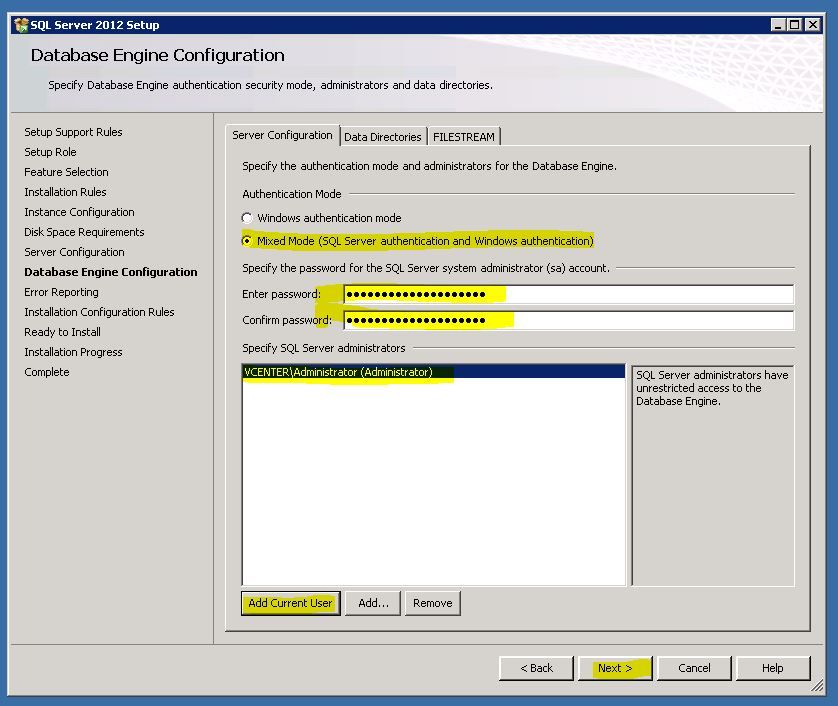Click the window resize grip corner

(x=817, y=686)
